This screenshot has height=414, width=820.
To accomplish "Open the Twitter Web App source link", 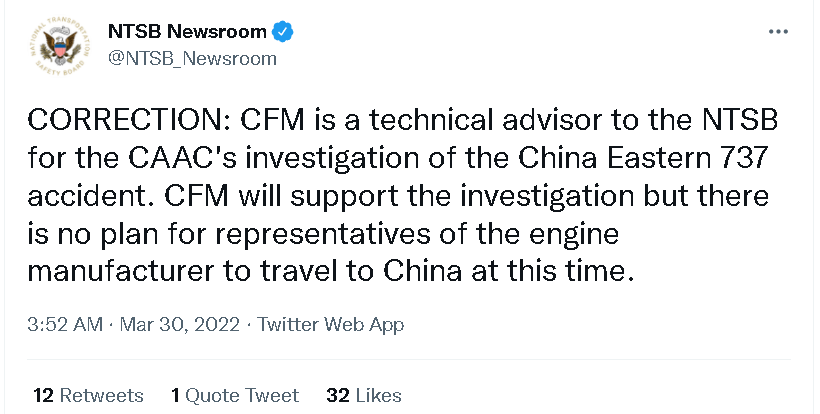I will [331, 325].
